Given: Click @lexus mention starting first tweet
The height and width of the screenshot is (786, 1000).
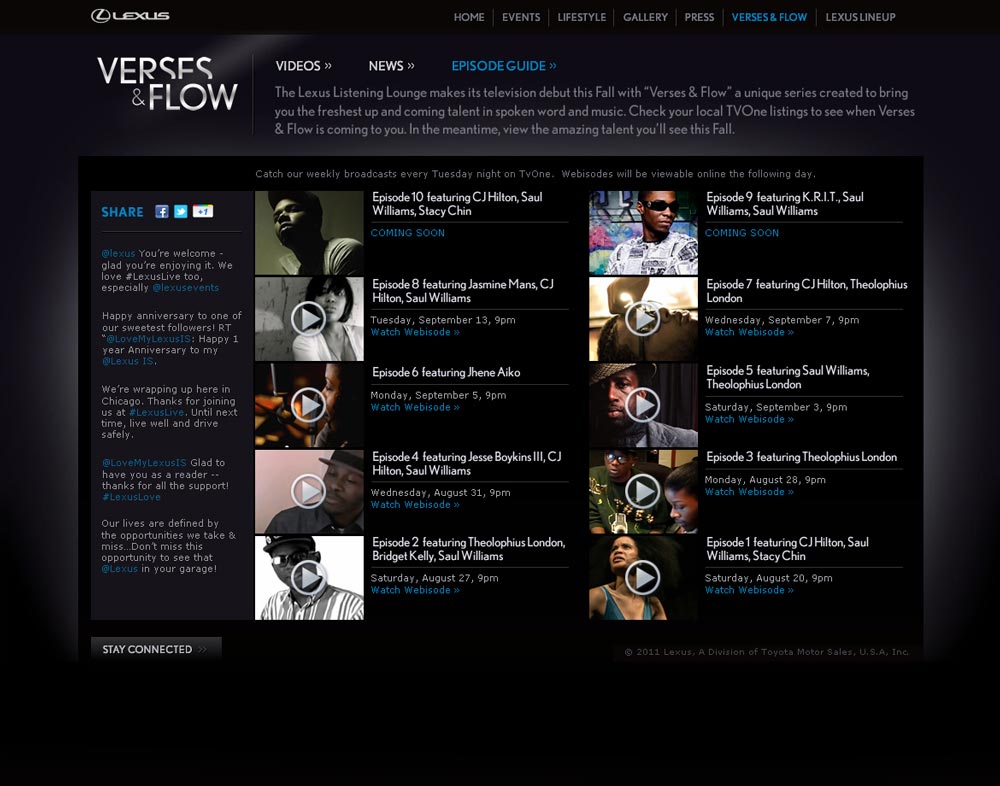Looking at the screenshot, I should (119, 253).
